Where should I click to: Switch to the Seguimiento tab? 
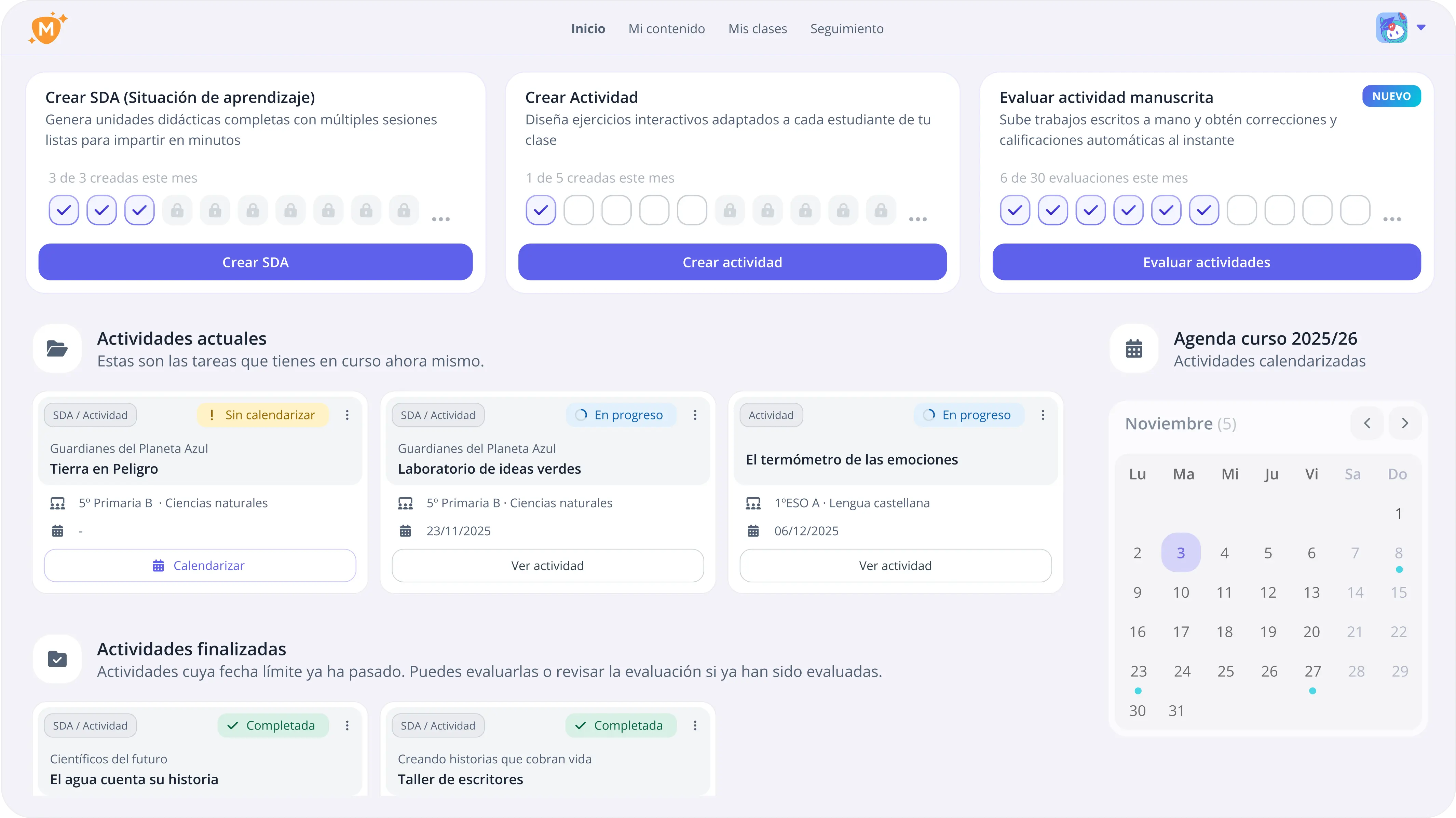pyautogui.click(x=847, y=29)
